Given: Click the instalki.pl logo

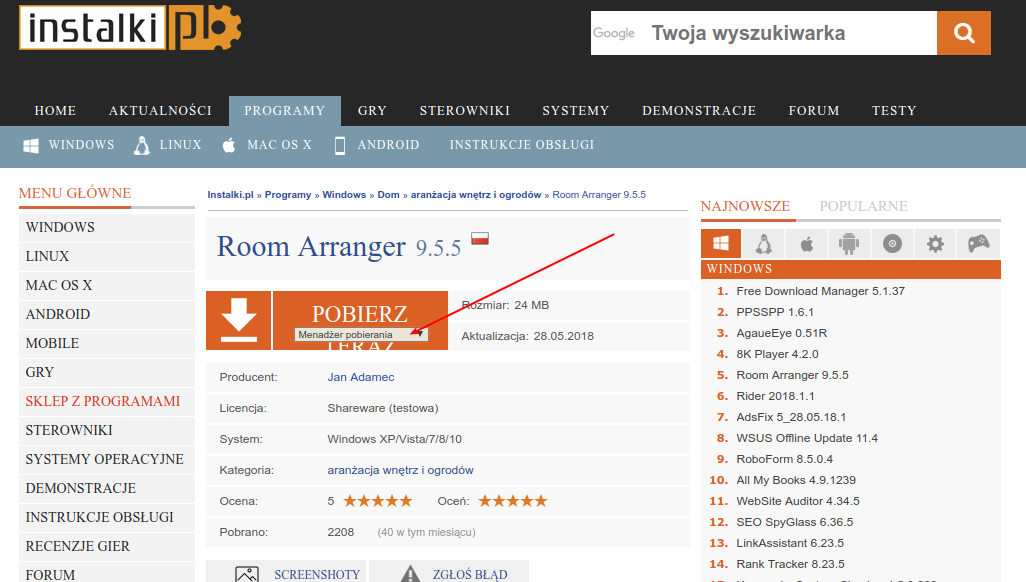Looking at the screenshot, I should (x=130, y=27).
